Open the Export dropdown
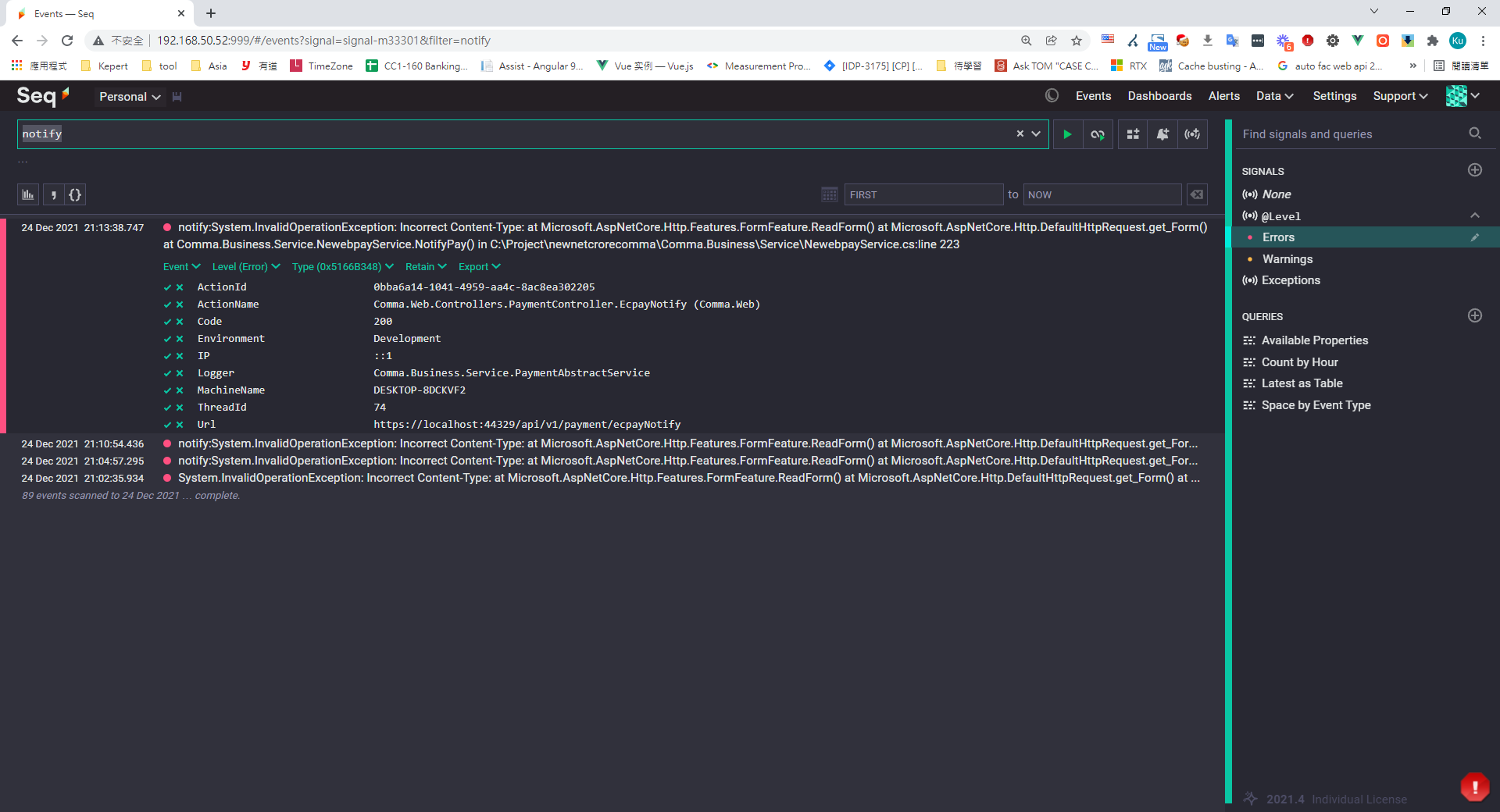The width and height of the screenshot is (1500, 812). coord(479,267)
